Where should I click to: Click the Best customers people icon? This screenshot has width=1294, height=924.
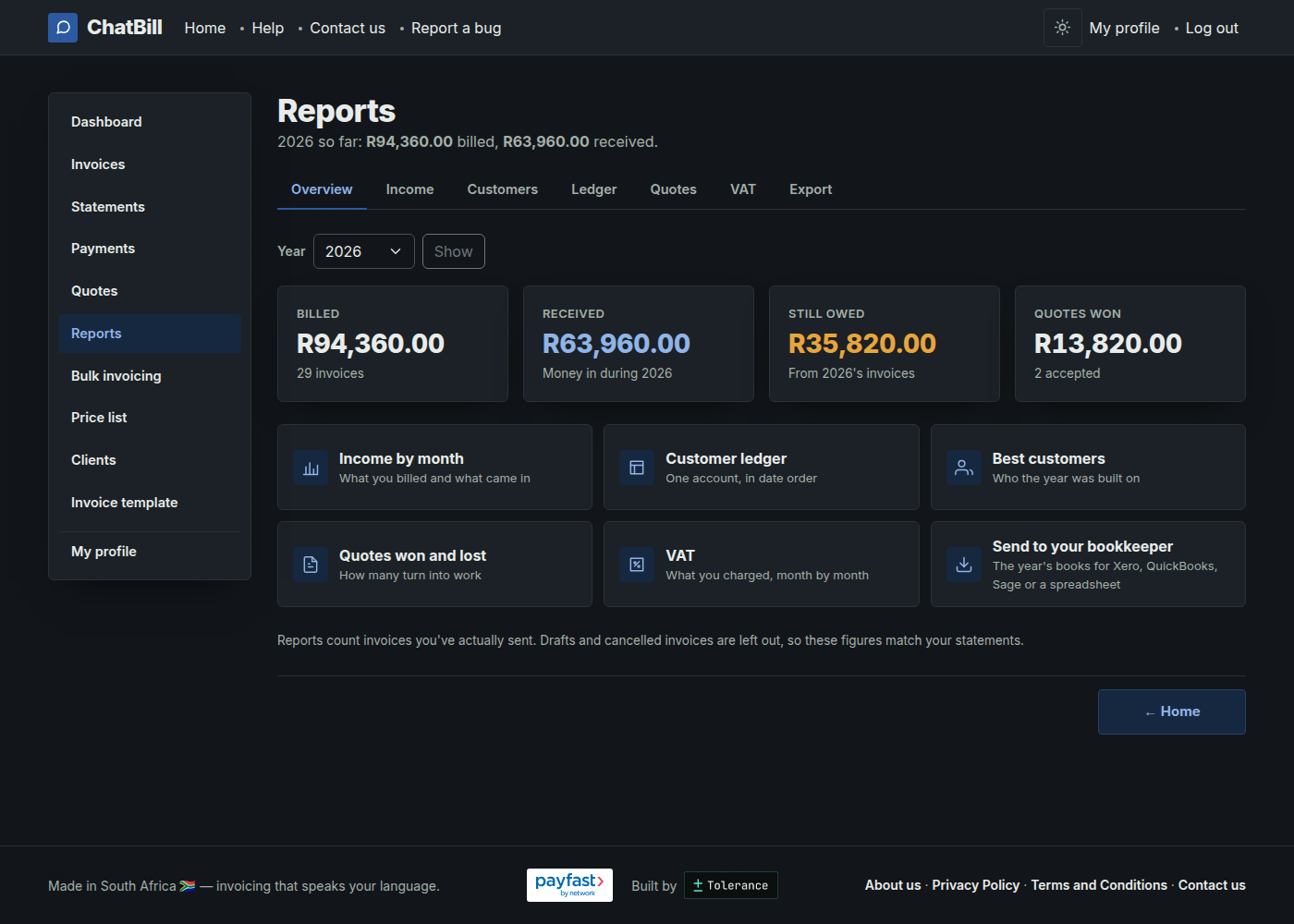pos(964,468)
